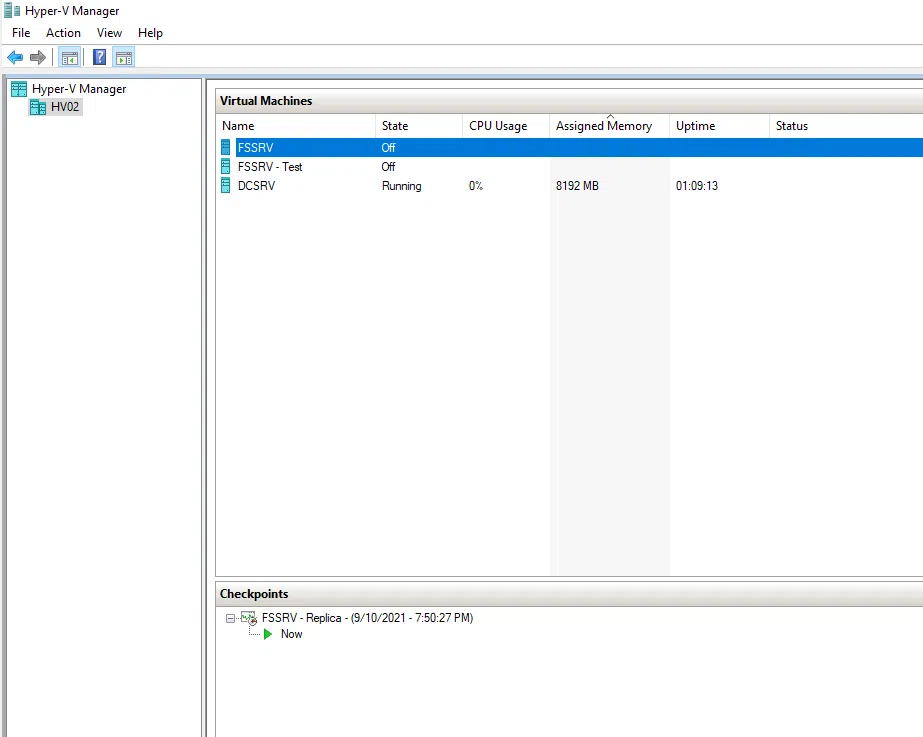Sort by the Assigned Memory column header
The width and height of the screenshot is (923, 737).
click(604, 126)
